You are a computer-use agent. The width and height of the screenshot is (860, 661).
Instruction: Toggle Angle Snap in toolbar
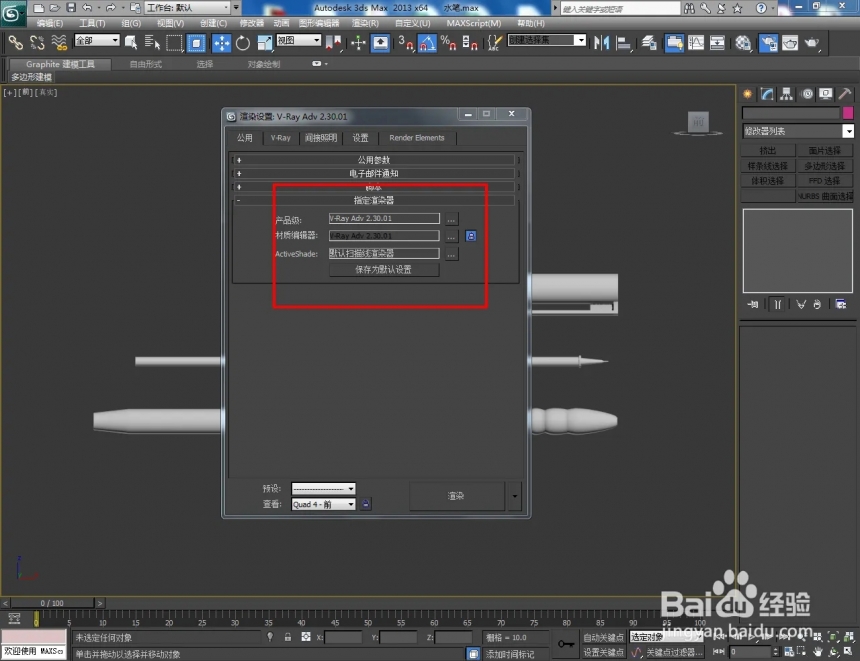427,43
